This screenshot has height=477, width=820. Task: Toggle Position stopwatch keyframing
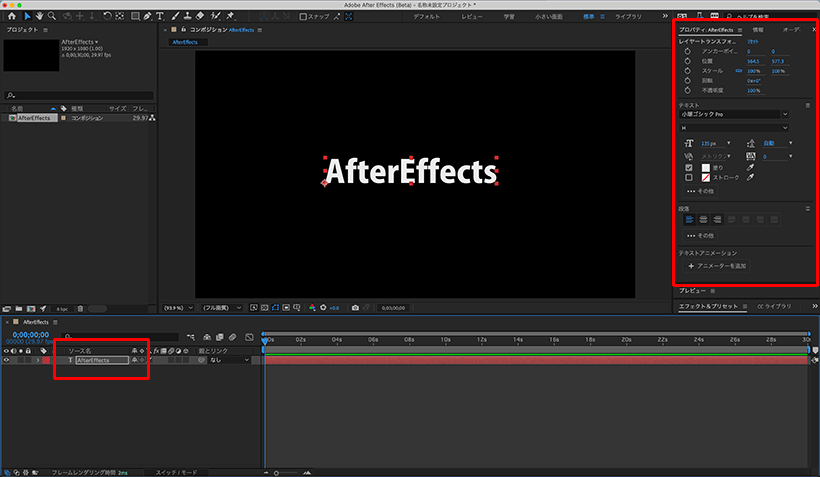tap(688, 61)
